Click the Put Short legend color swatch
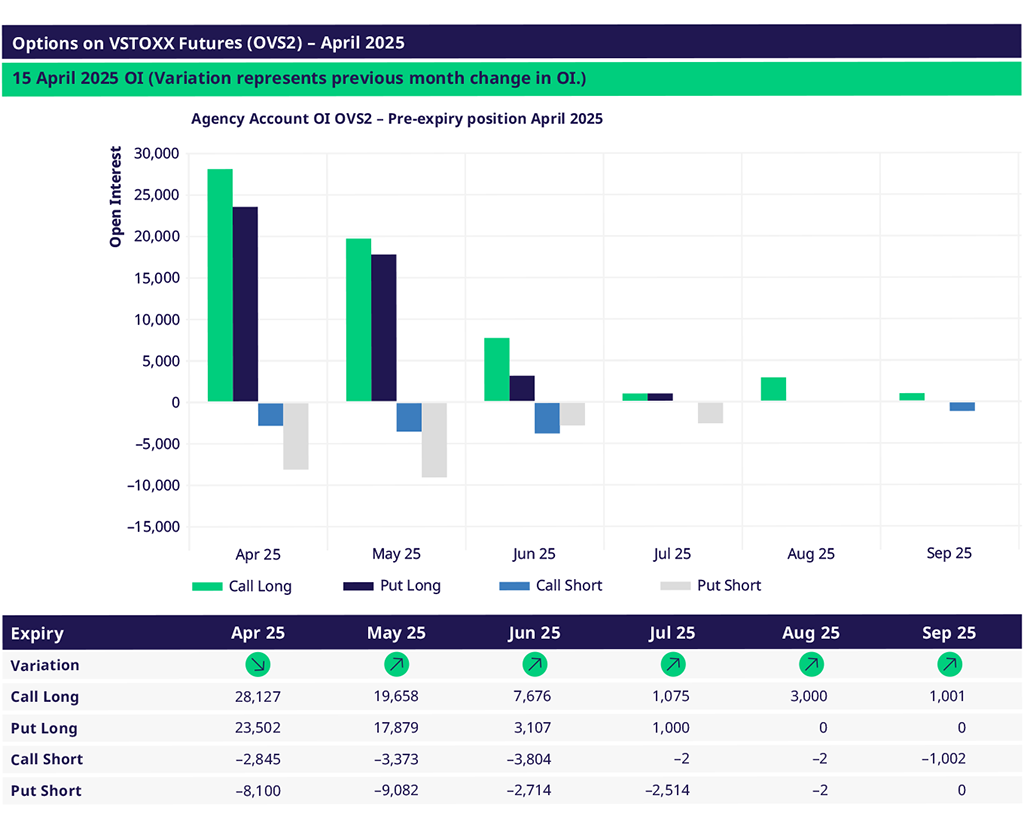The width and height of the screenshot is (1024, 826). click(674, 586)
